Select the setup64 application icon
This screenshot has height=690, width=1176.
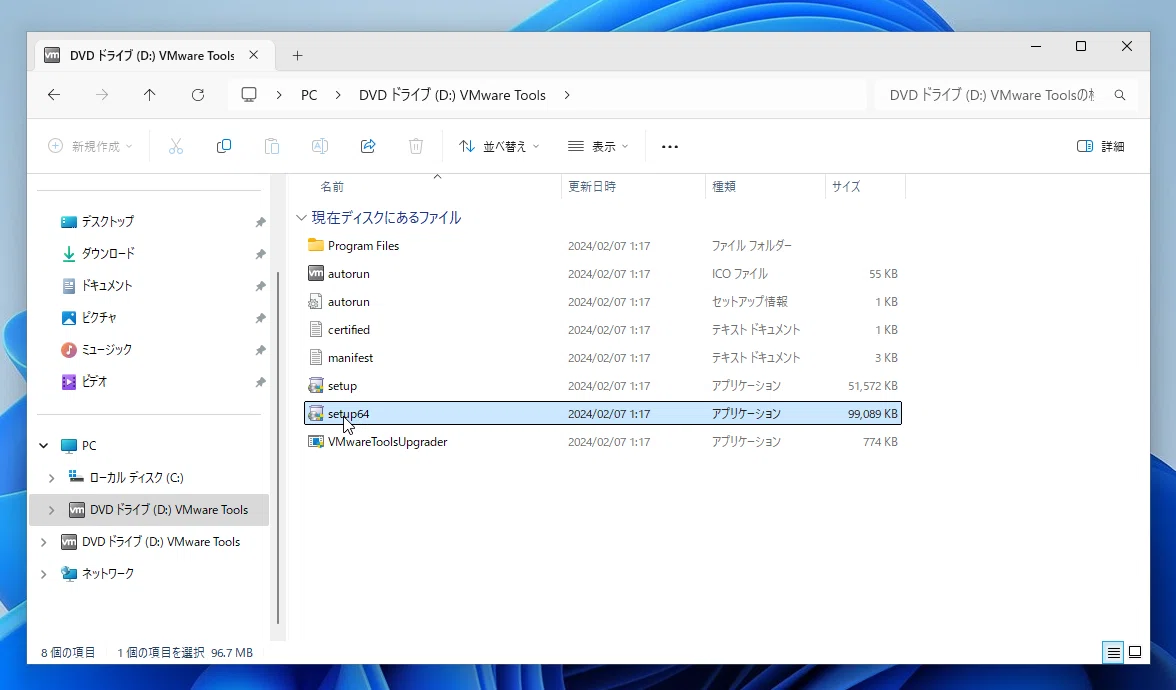(316, 413)
